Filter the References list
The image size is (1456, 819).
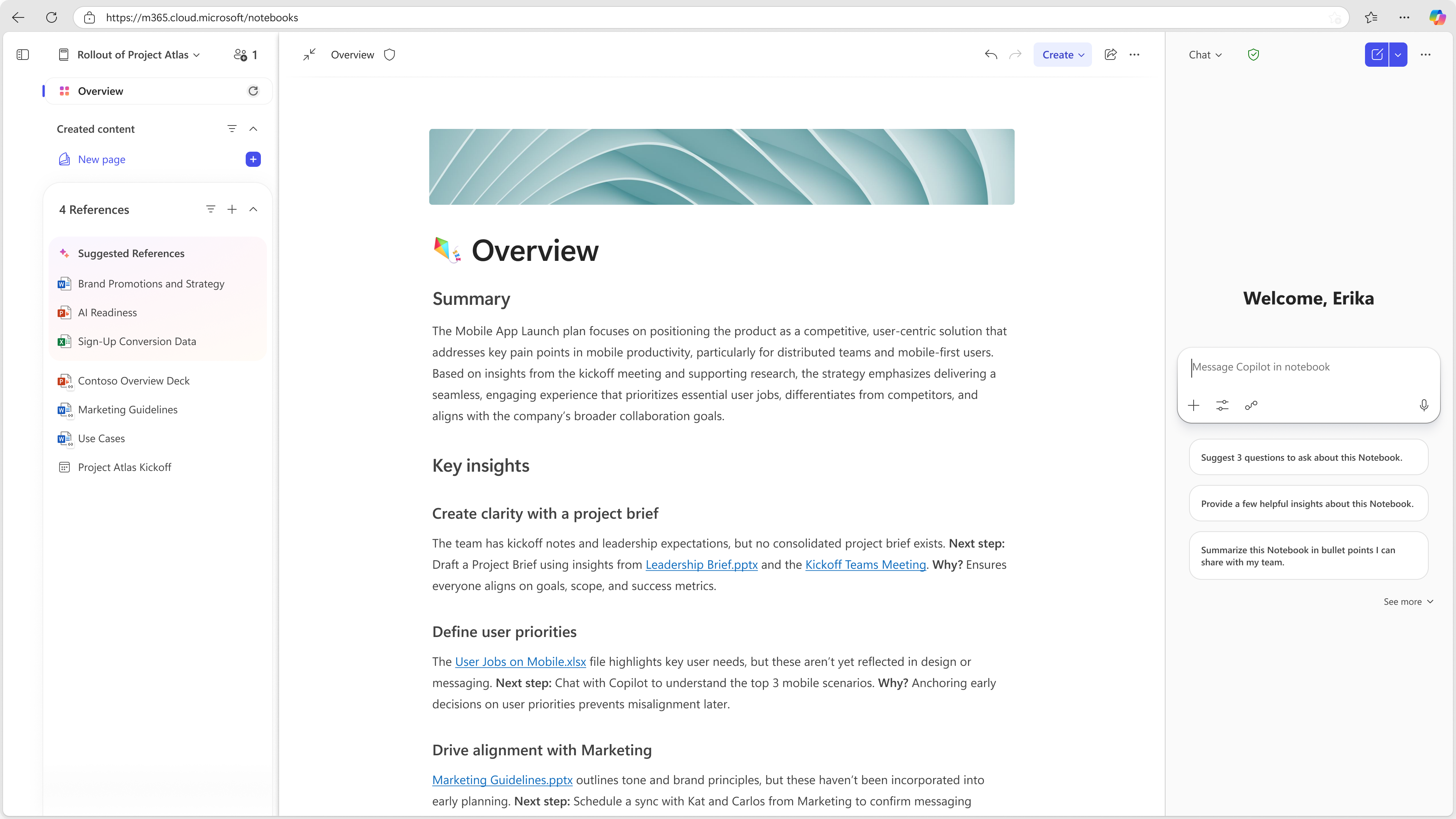click(x=210, y=210)
